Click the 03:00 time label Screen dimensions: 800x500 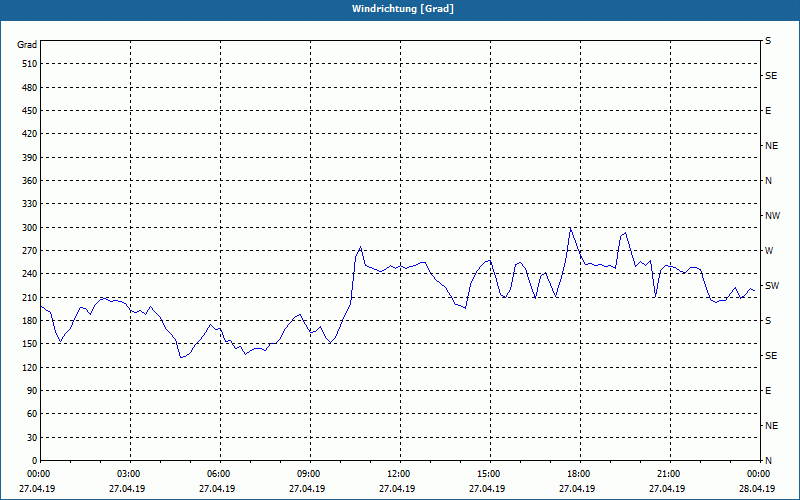pyautogui.click(x=128, y=474)
